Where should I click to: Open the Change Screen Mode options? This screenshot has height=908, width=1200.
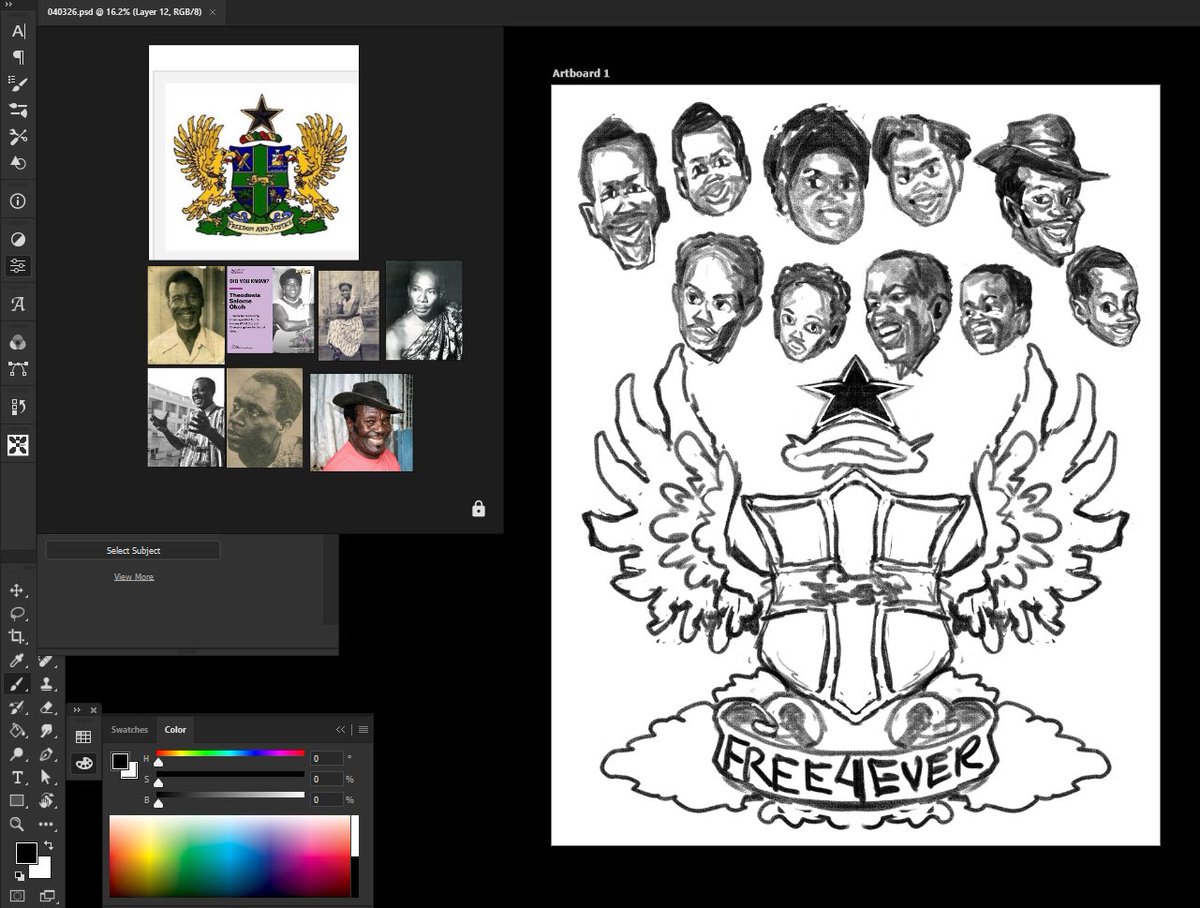point(46,896)
